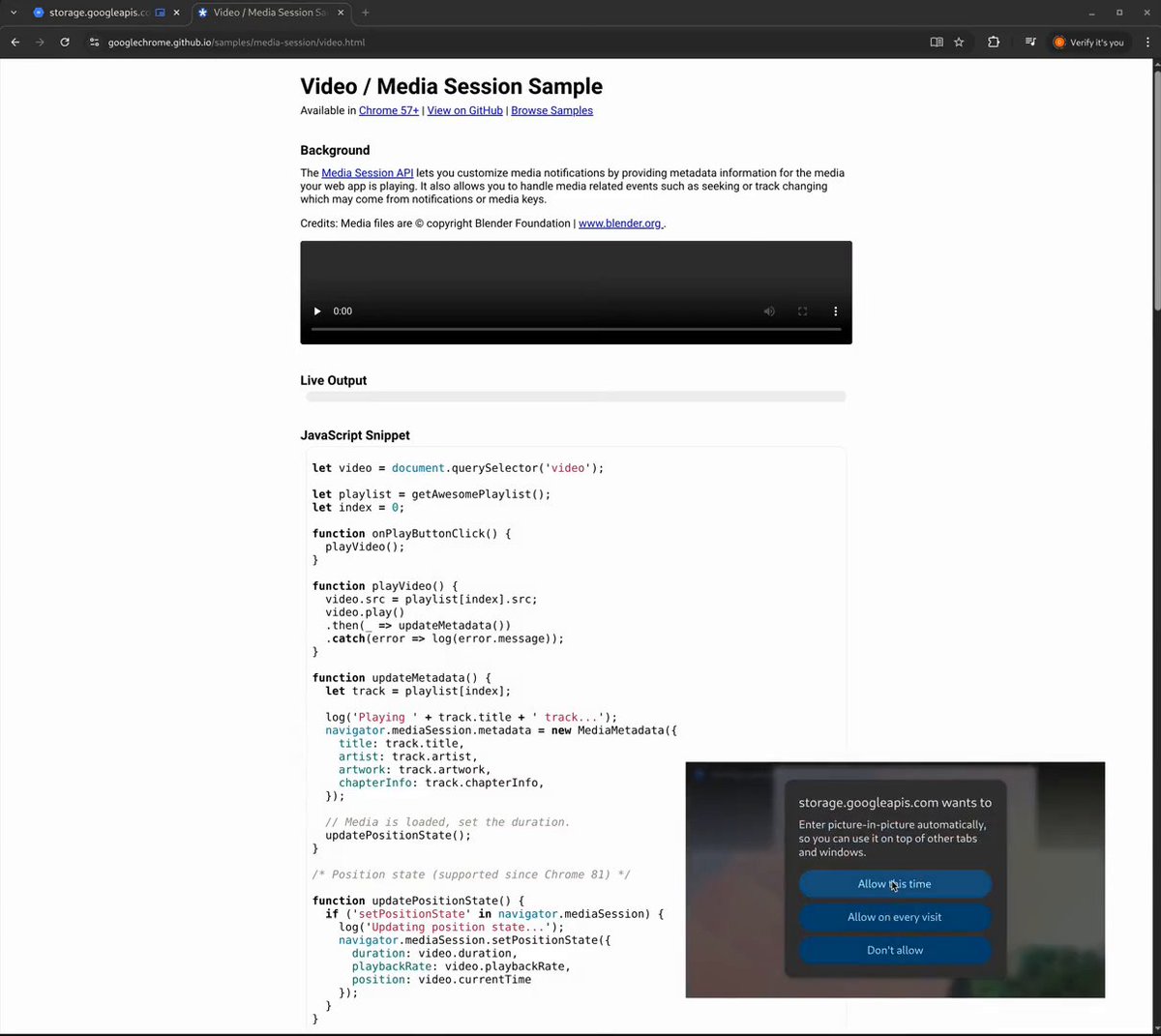Choose Allow on every visit
This screenshot has width=1161, height=1036.
(x=895, y=917)
